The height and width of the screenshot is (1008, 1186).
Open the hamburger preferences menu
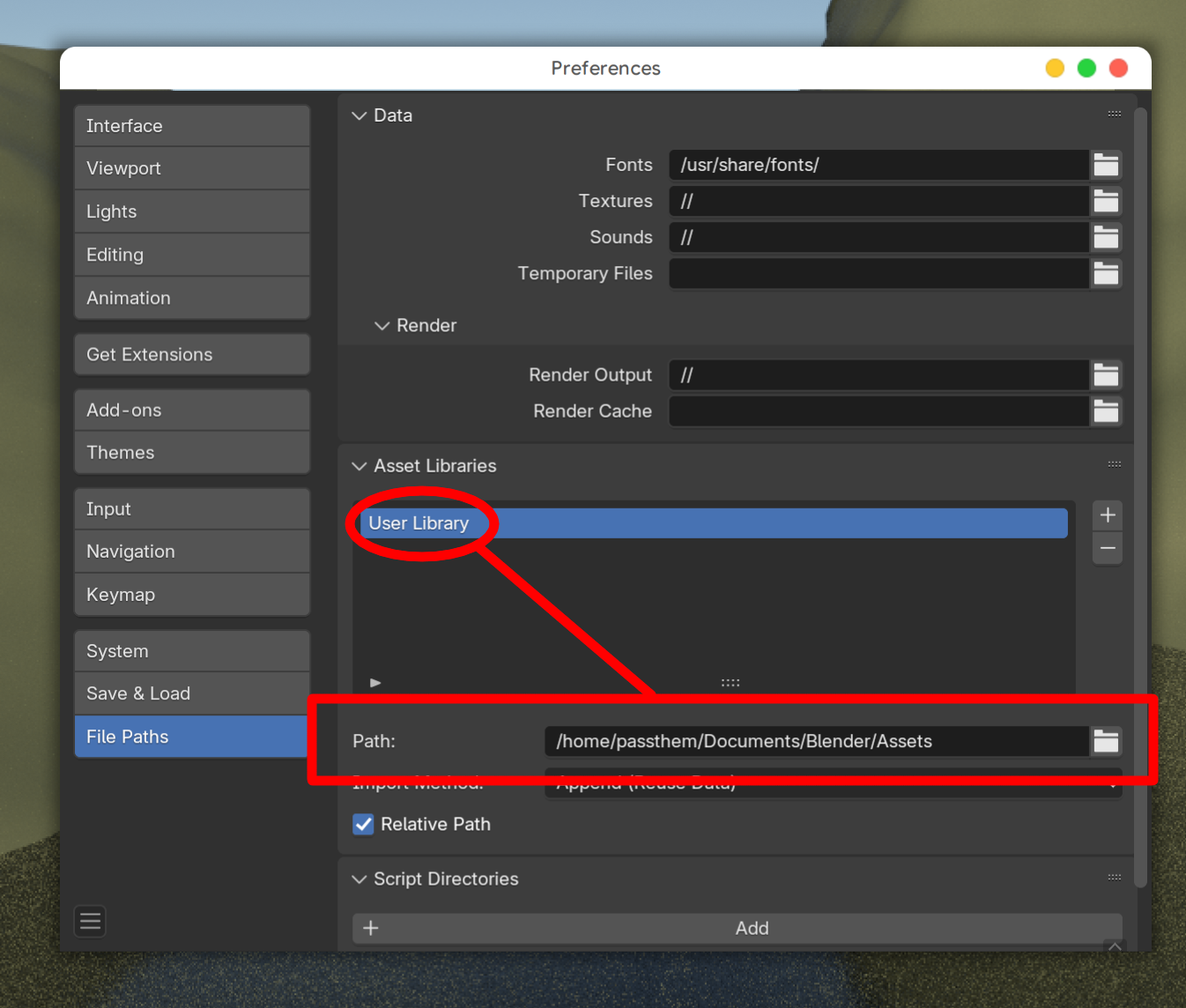(x=90, y=922)
